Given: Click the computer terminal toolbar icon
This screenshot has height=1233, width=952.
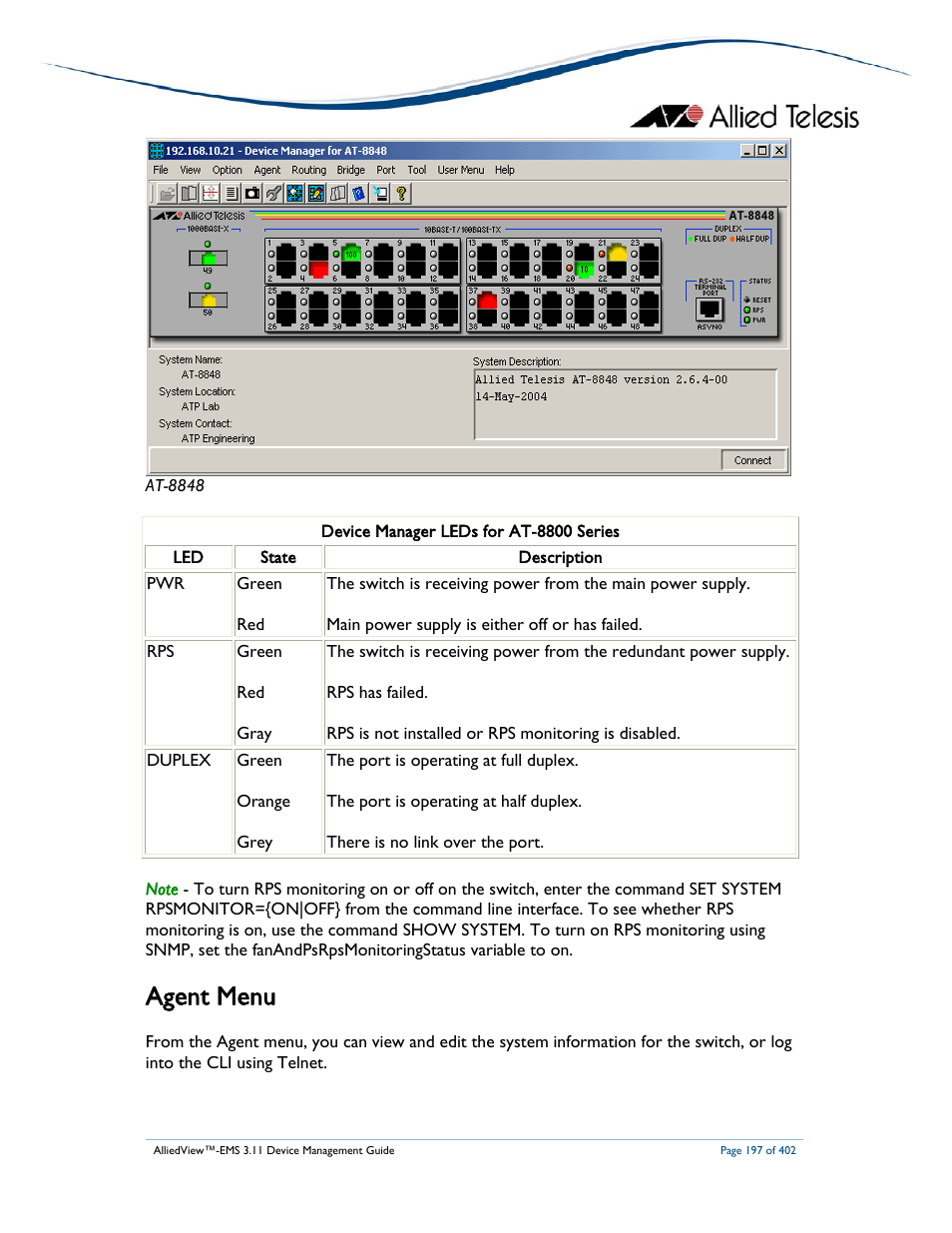Looking at the screenshot, I should coord(380,194).
